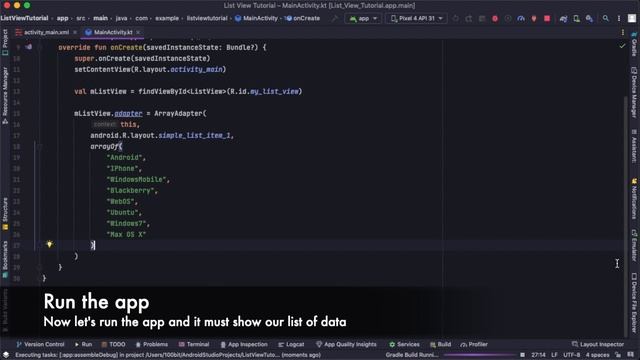Collapse the onCreate function fold marker
This screenshot has width=640, height=360.
click(40, 47)
